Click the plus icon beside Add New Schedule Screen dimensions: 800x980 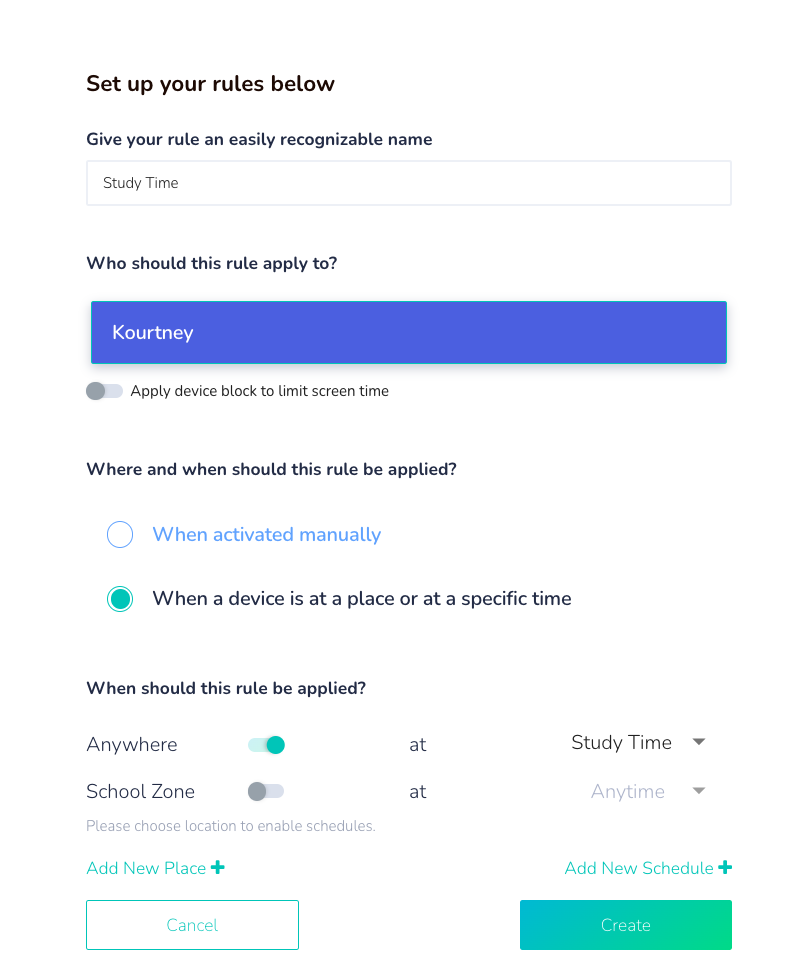[x=725, y=868]
